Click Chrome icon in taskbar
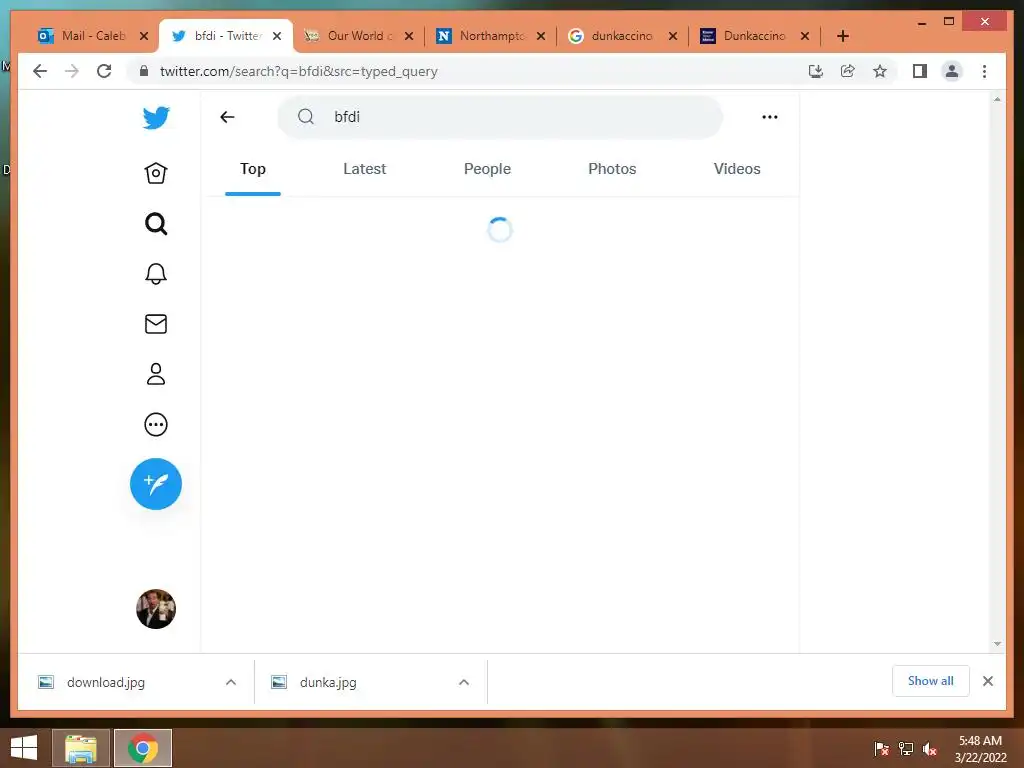The image size is (1024, 768). pyautogui.click(x=143, y=748)
